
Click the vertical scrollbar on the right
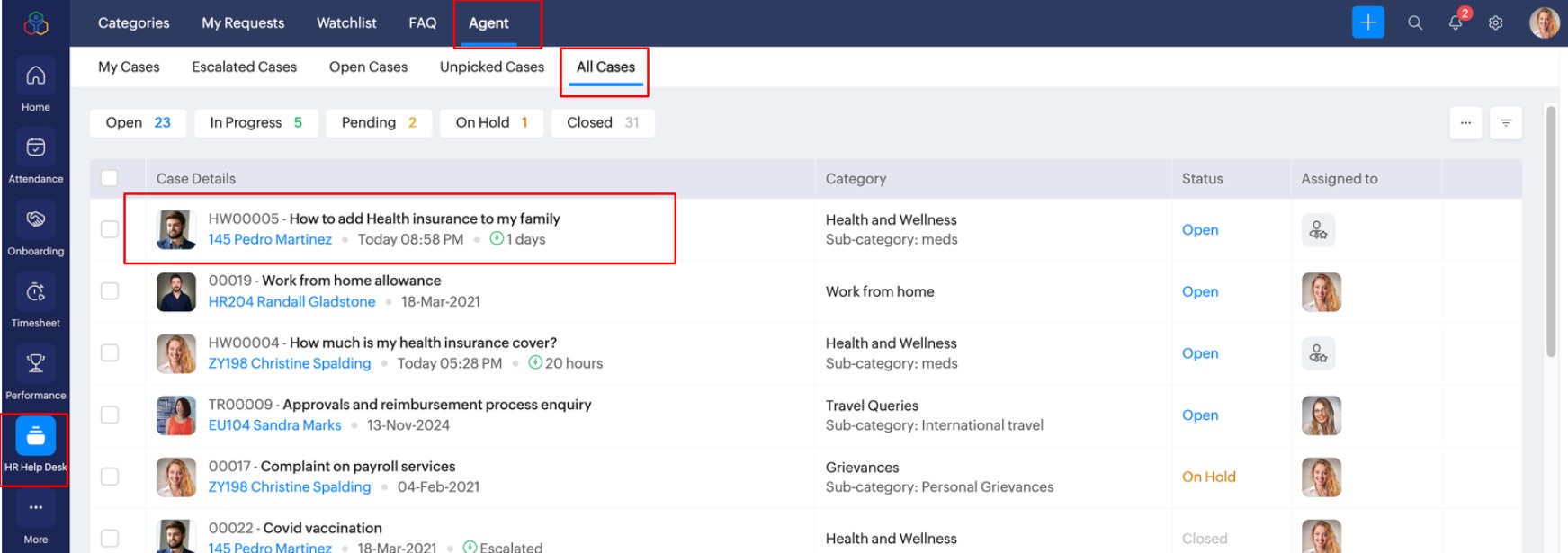[x=1551, y=234]
